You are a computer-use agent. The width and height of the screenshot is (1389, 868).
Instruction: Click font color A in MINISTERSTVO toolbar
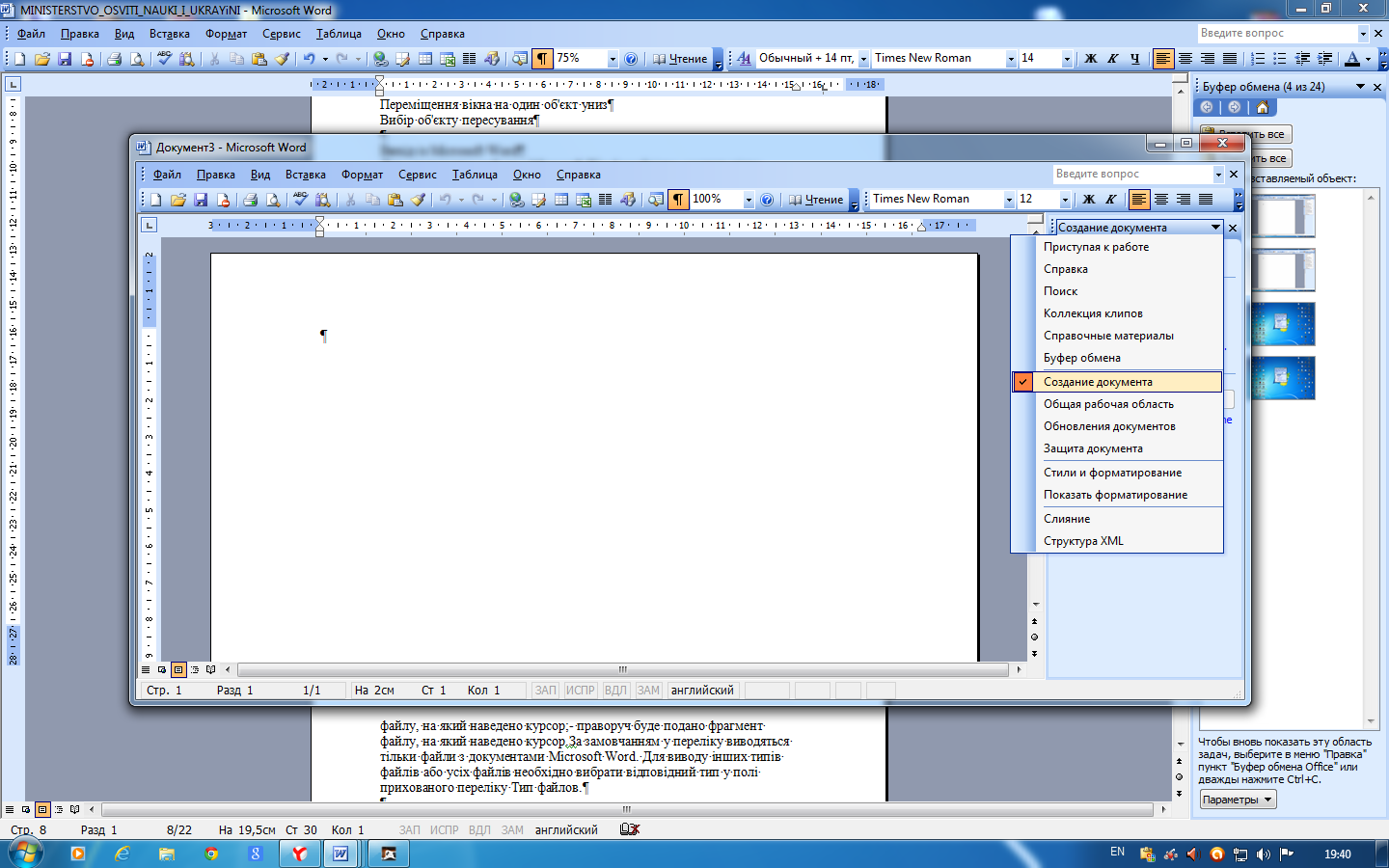point(1352,59)
